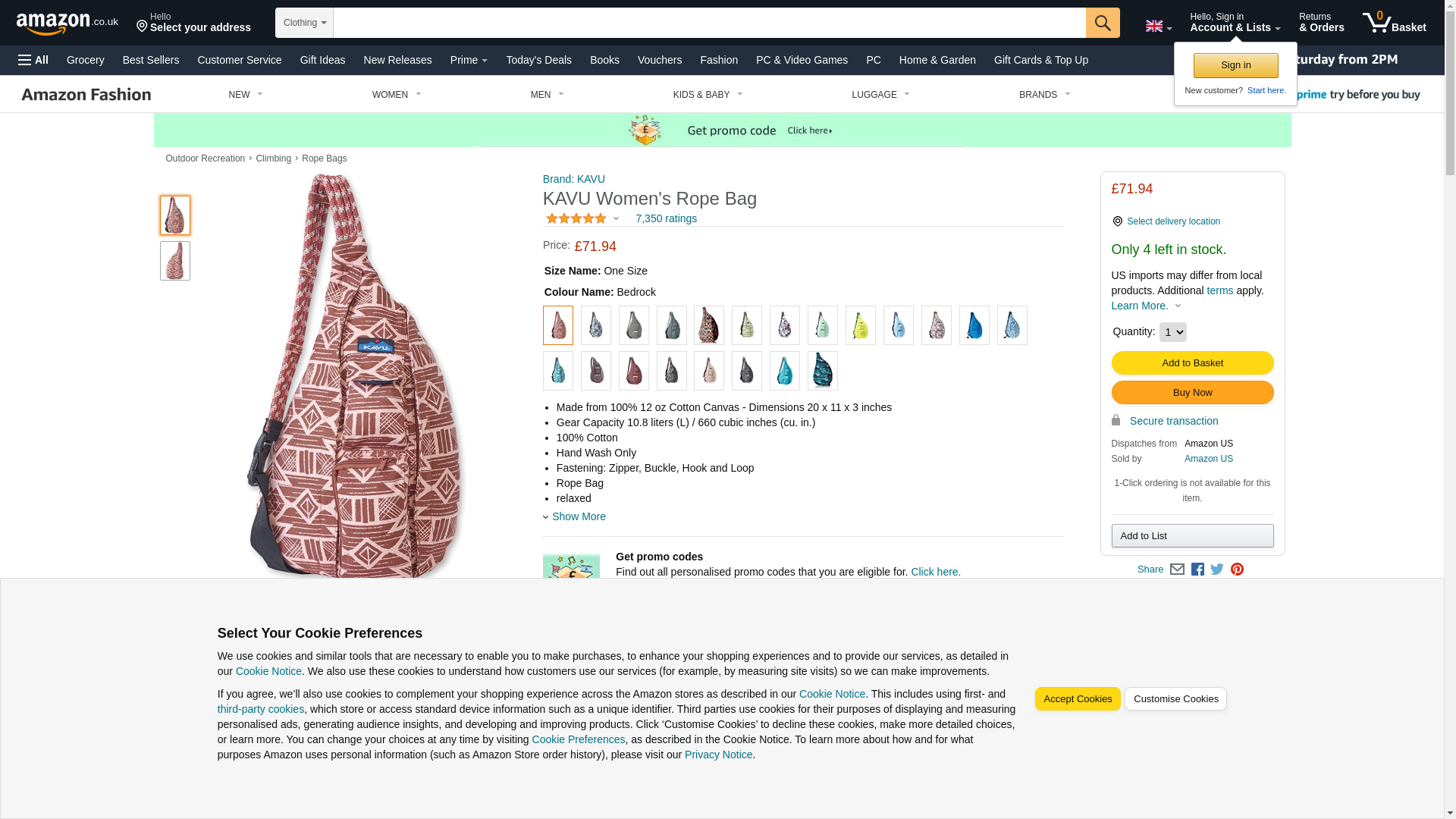Open the UK flag language selector
This screenshot has height=819, width=1456.
tap(1158, 27)
